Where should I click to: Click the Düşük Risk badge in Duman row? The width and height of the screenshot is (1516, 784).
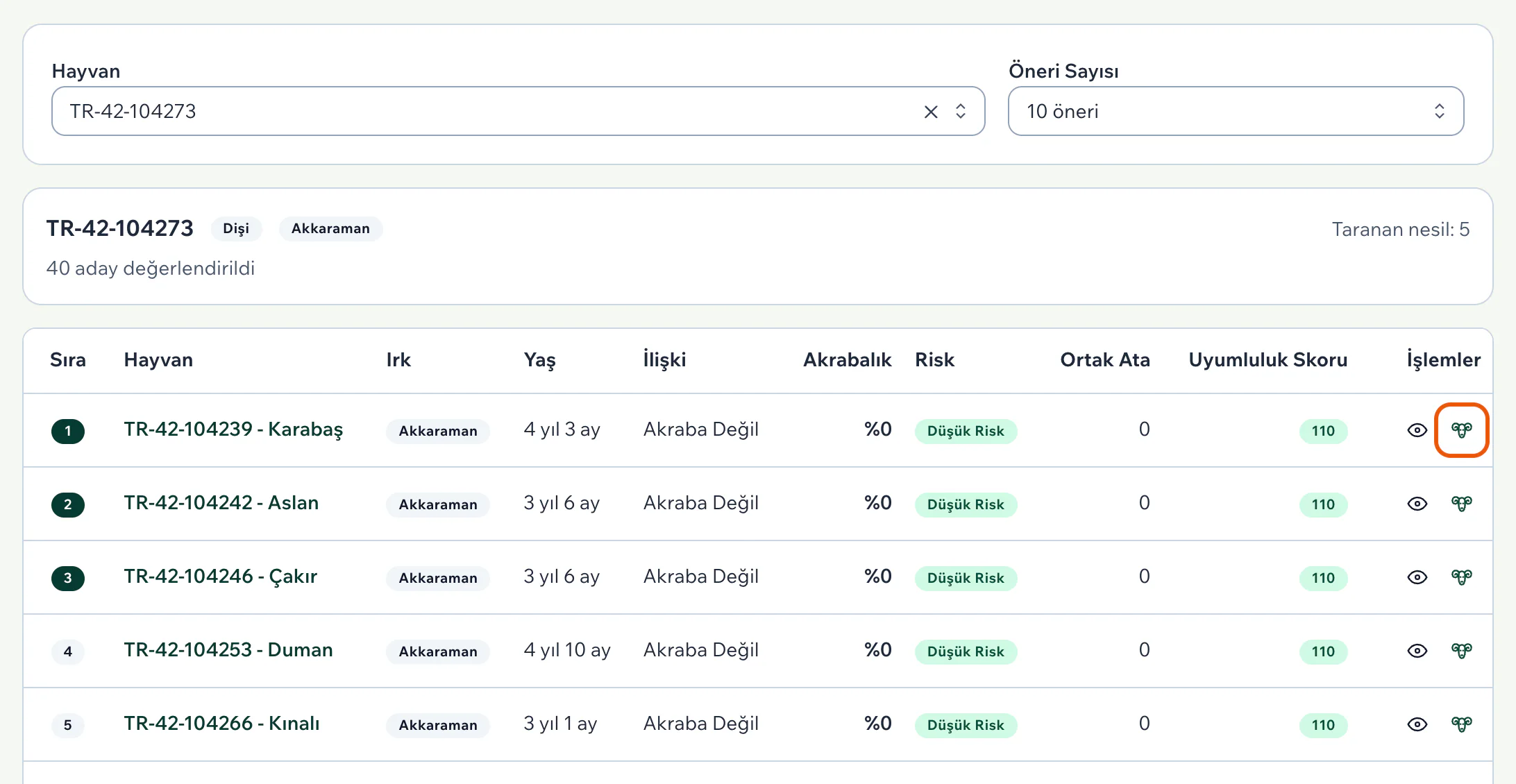(x=966, y=651)
